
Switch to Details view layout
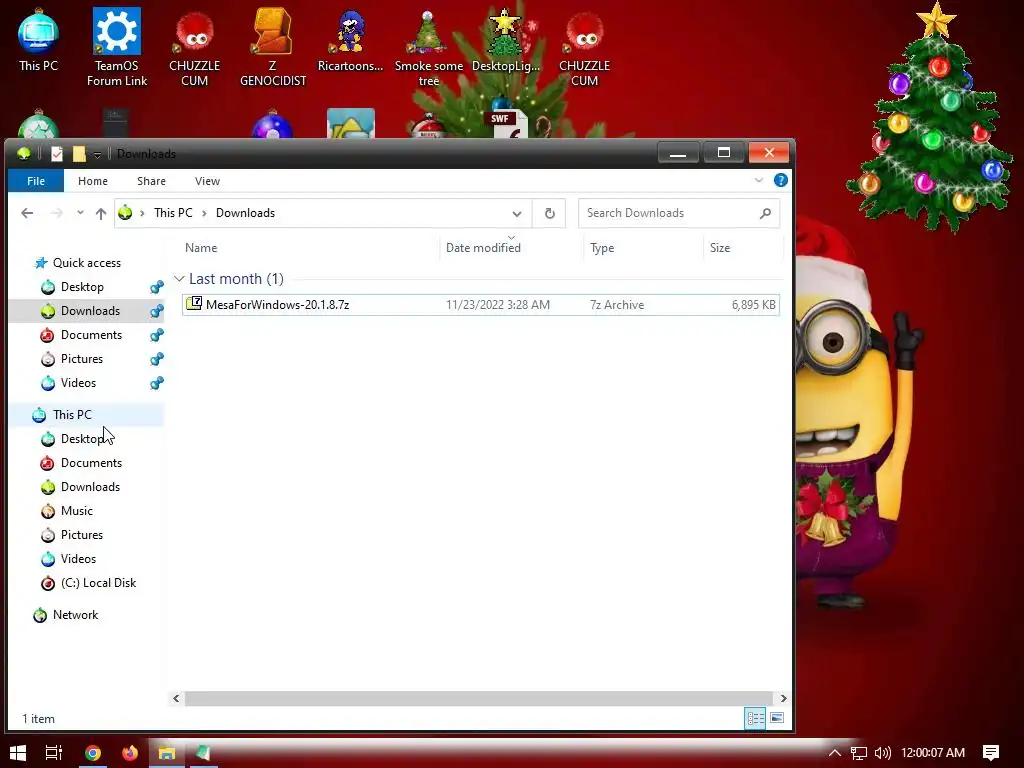(x=756, y=718)
